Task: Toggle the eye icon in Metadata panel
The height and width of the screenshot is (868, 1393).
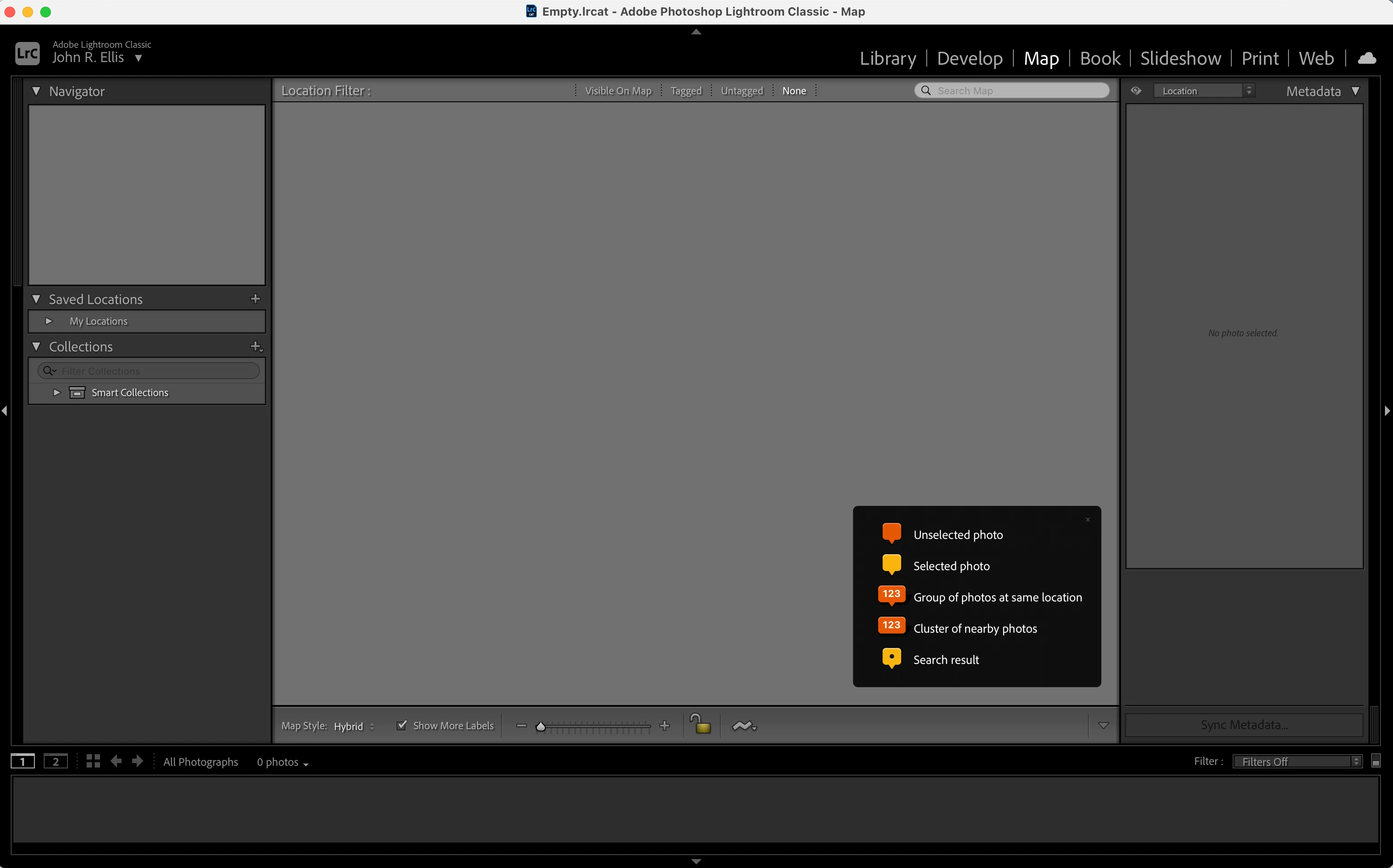Action: click(x=1136, y=91)
